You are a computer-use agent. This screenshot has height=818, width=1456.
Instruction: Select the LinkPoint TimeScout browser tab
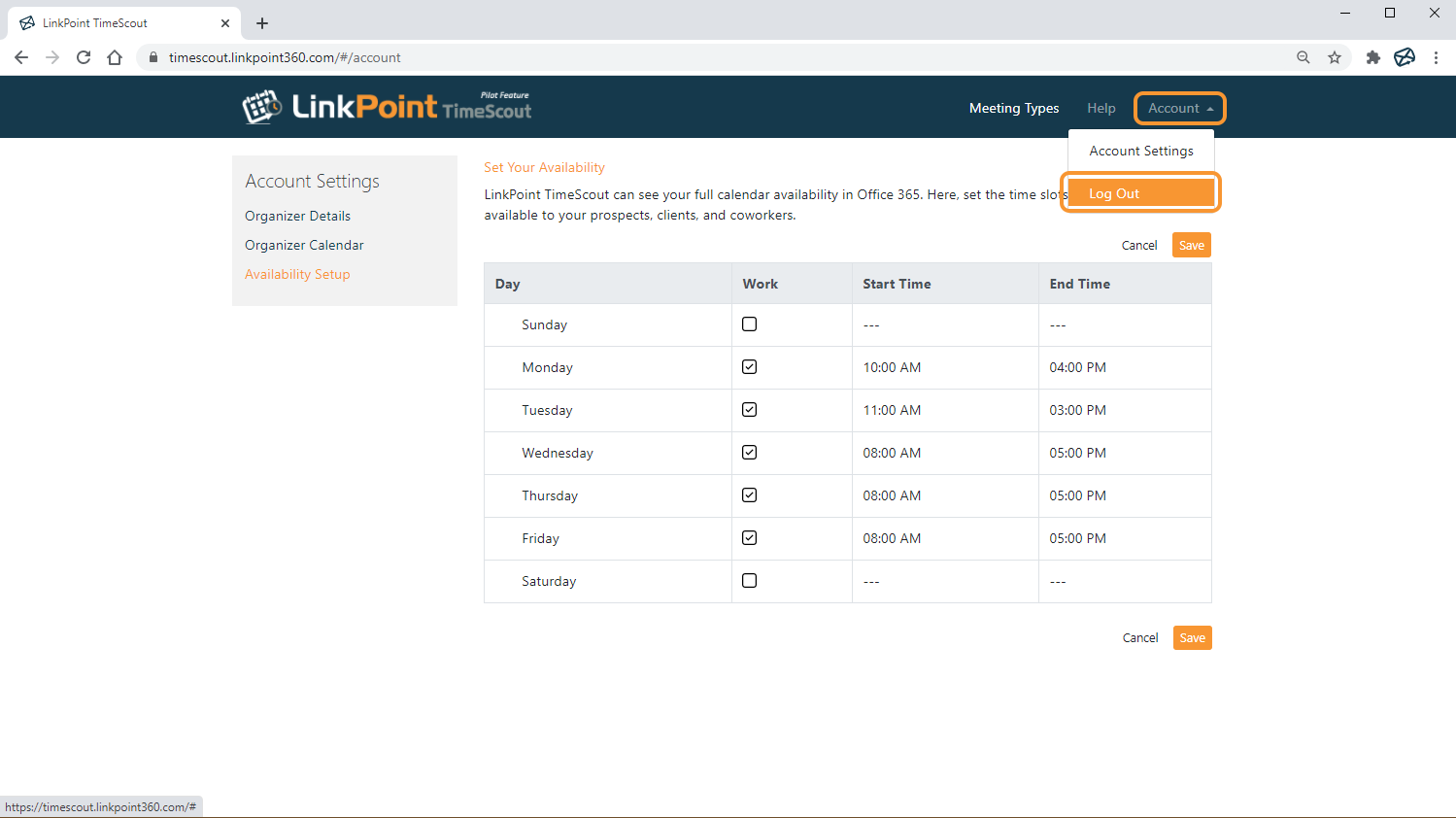[124, 23]
